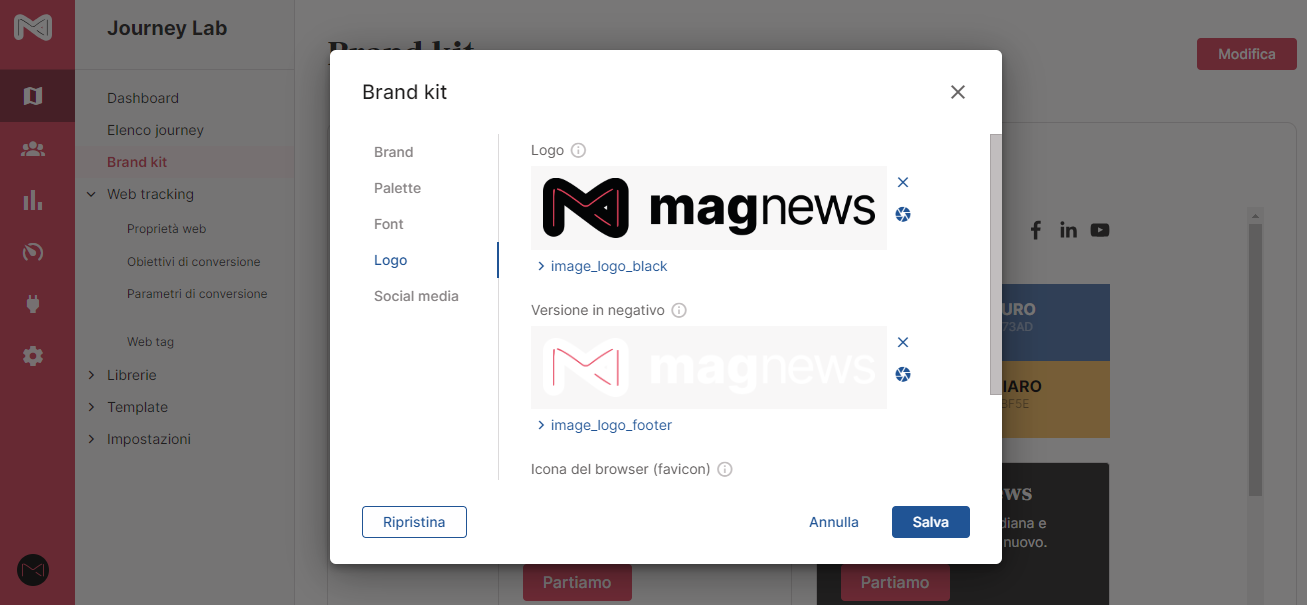Open Proprietà web under Web tracking
This screenshot has height=605, width=1307.
pyautogui.click(x=166, y=229)
